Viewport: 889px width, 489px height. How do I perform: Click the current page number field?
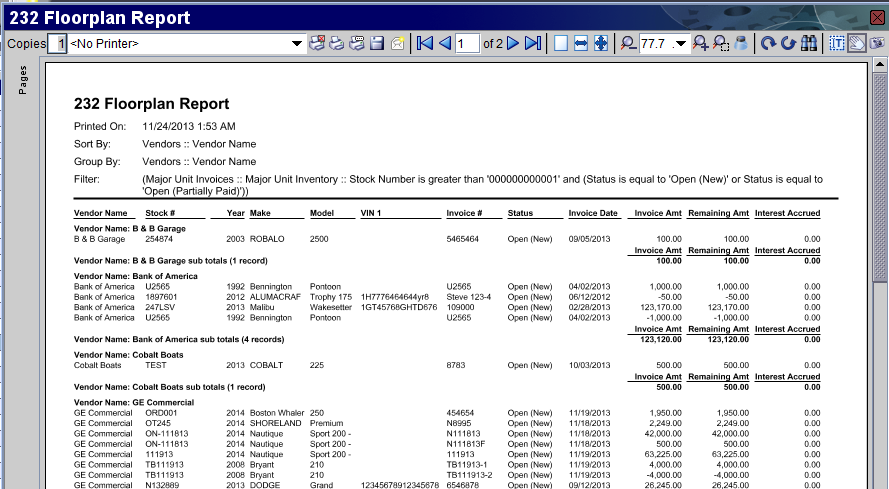pyautogui.click(x=467, y=43)
